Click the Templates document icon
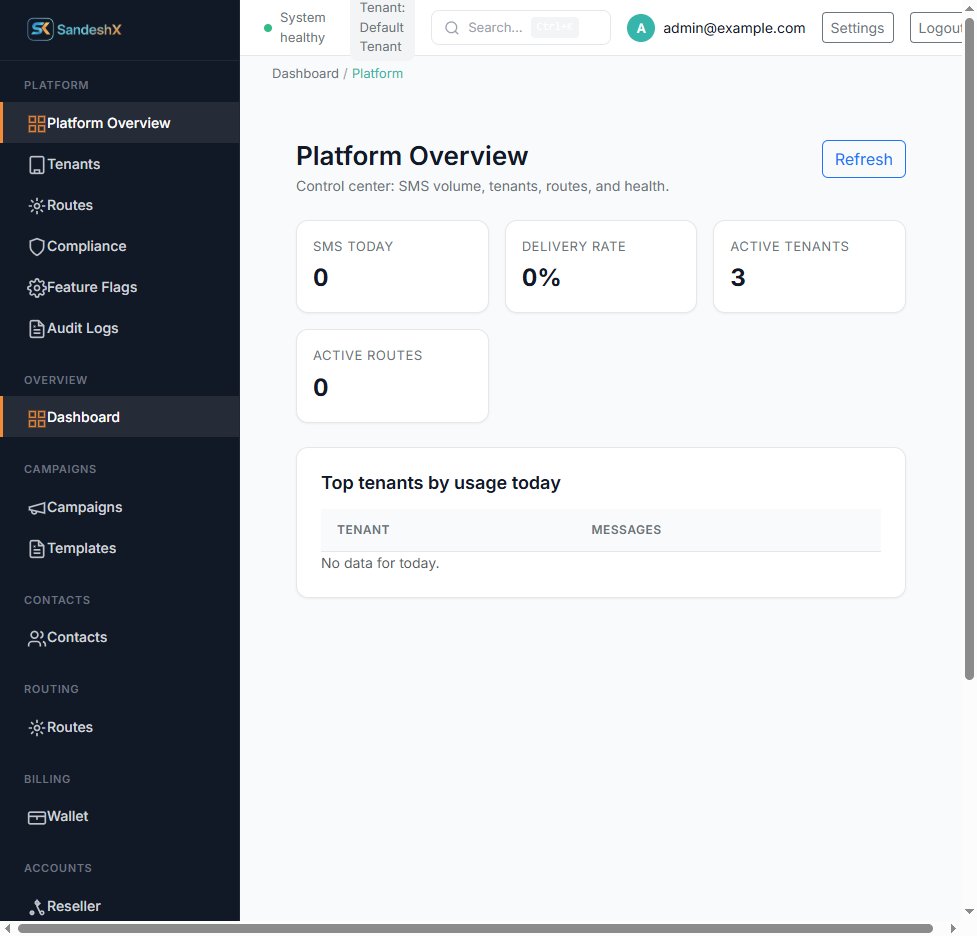This screenshot has height=936, width=977. (37, 548)
